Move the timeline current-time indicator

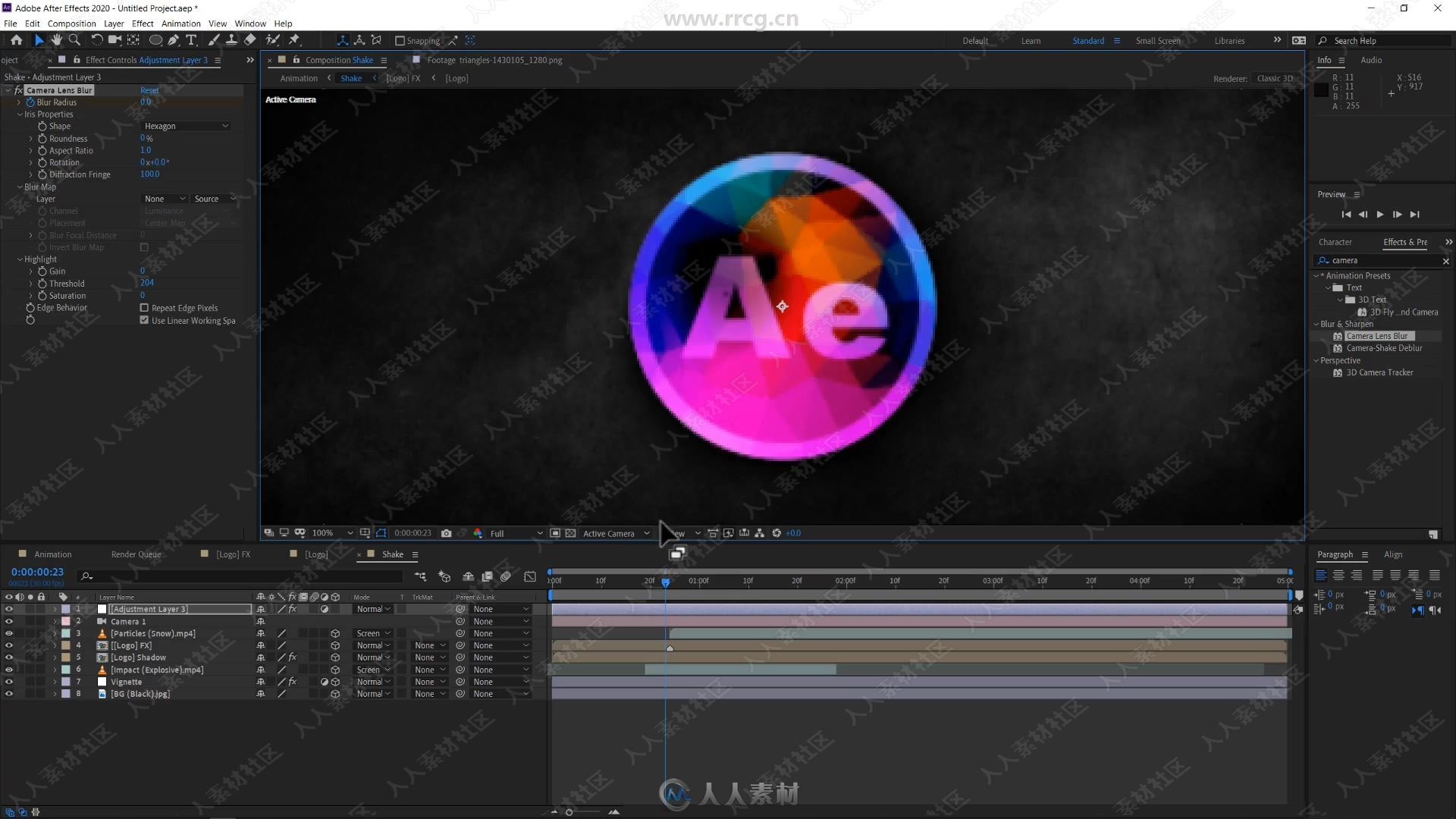click(665, 582)
